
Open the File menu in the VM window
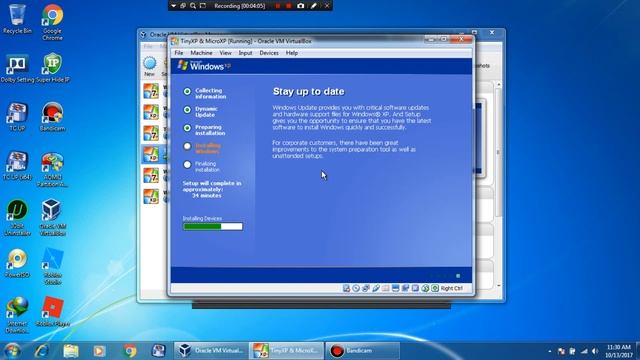pos(178,53)
